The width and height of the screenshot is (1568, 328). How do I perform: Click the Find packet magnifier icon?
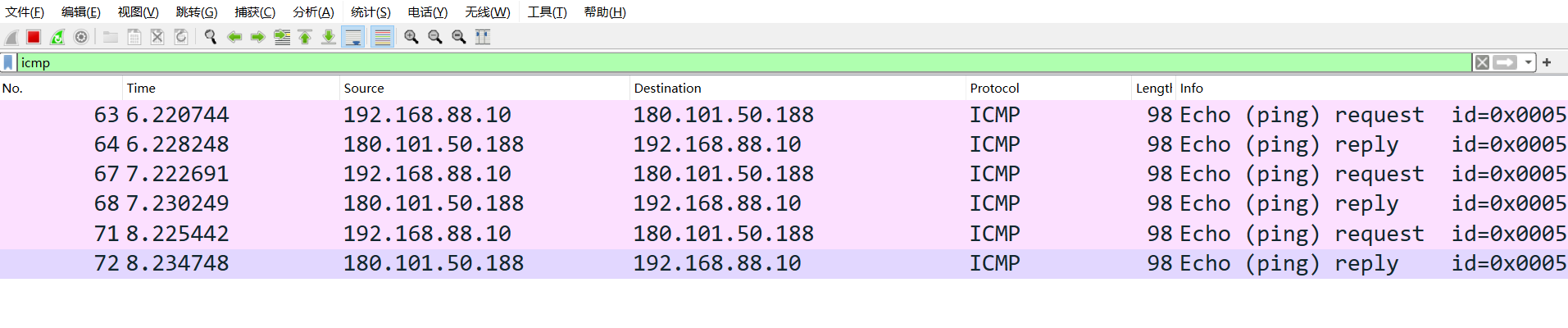[x=211, y=37]
